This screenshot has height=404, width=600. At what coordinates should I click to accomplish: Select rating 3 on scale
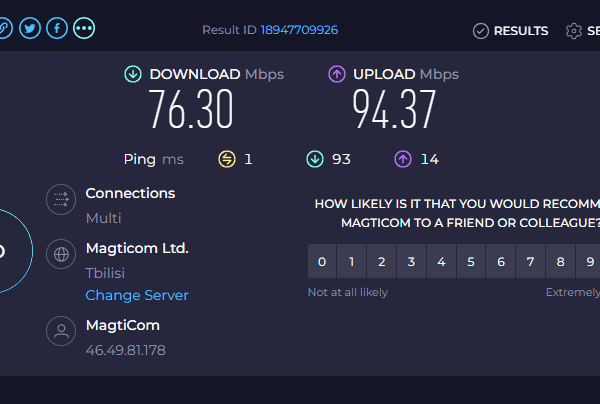tap(411, 261)
